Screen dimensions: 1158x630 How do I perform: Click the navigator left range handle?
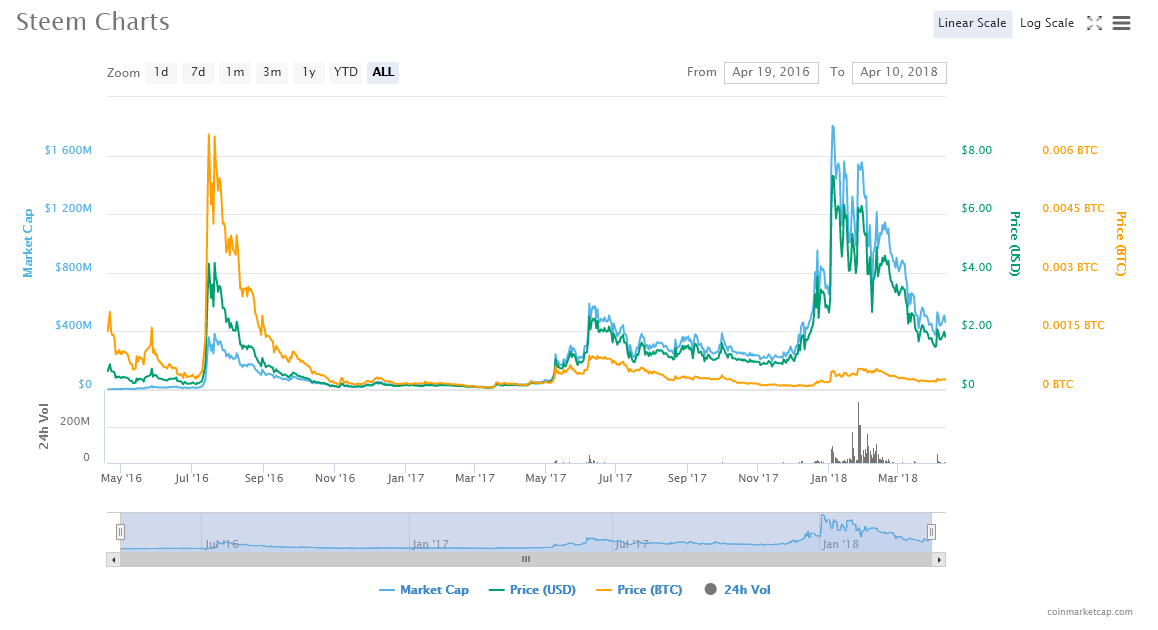[x=120, y=532]
